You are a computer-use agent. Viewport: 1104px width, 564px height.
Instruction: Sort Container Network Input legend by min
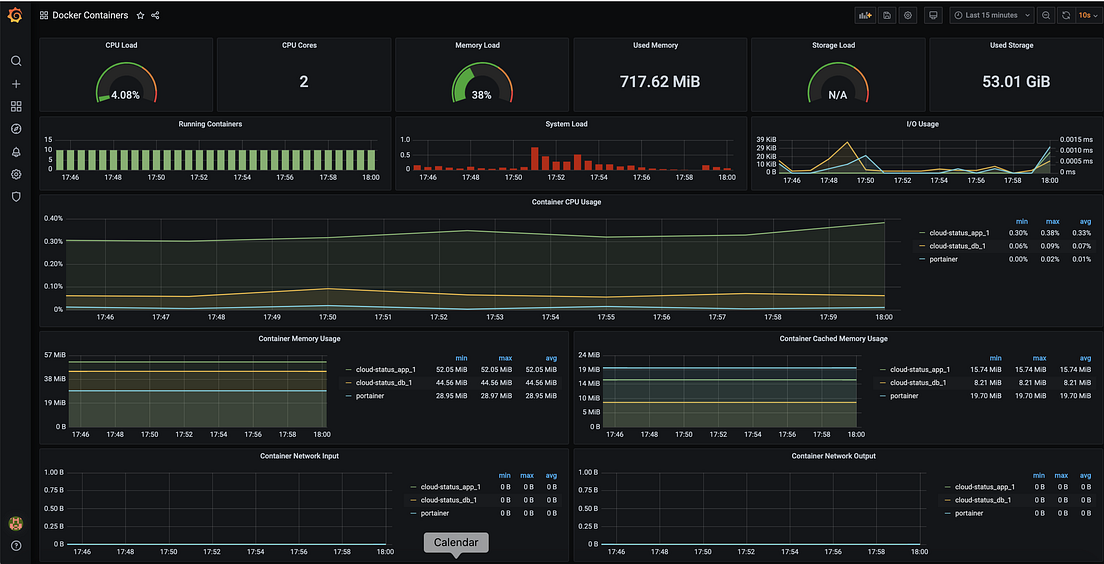tap(505, 475)
